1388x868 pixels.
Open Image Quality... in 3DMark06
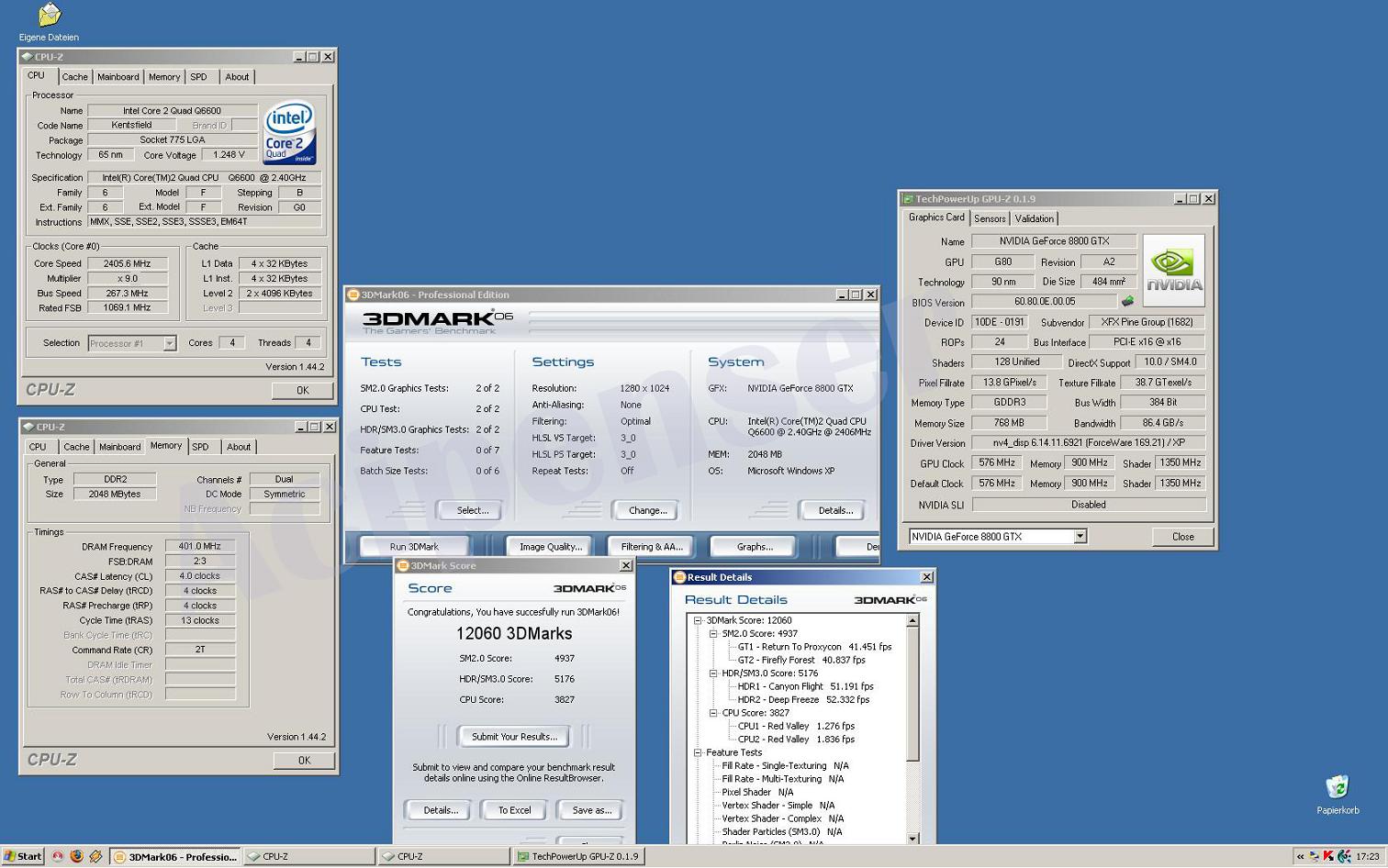click(551, 546)
